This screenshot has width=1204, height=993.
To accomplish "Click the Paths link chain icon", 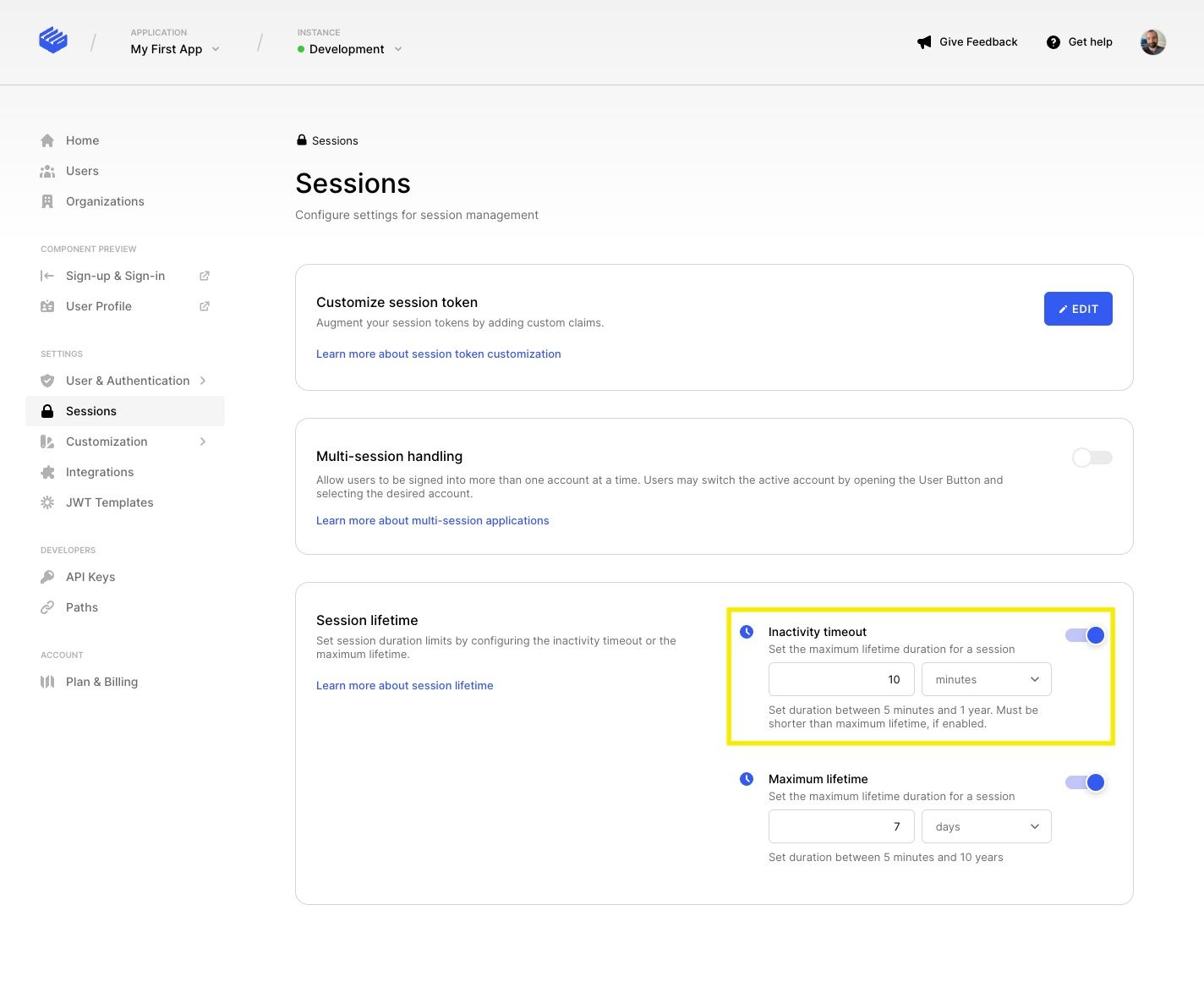I will tap(47, 607).
